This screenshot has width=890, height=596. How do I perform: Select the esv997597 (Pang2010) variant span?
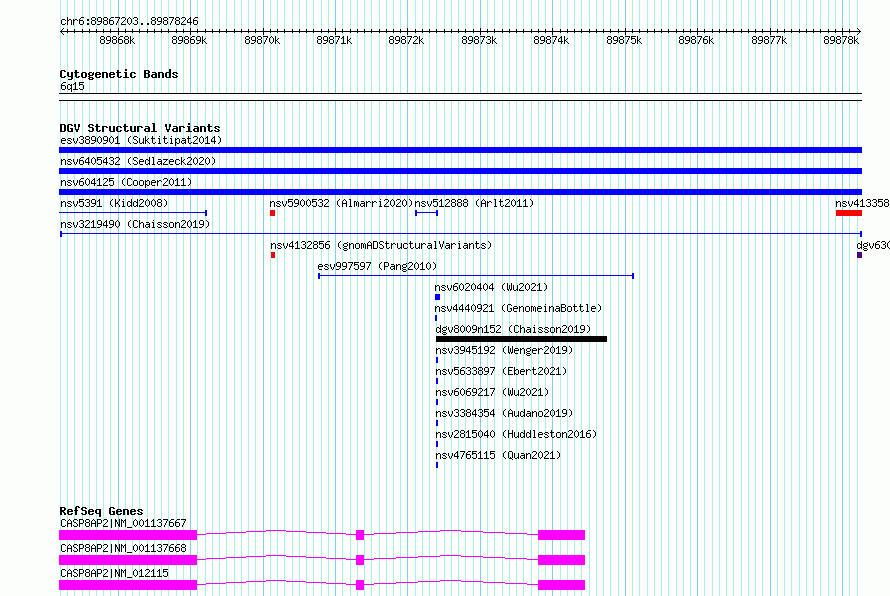(x=476, y=276)
